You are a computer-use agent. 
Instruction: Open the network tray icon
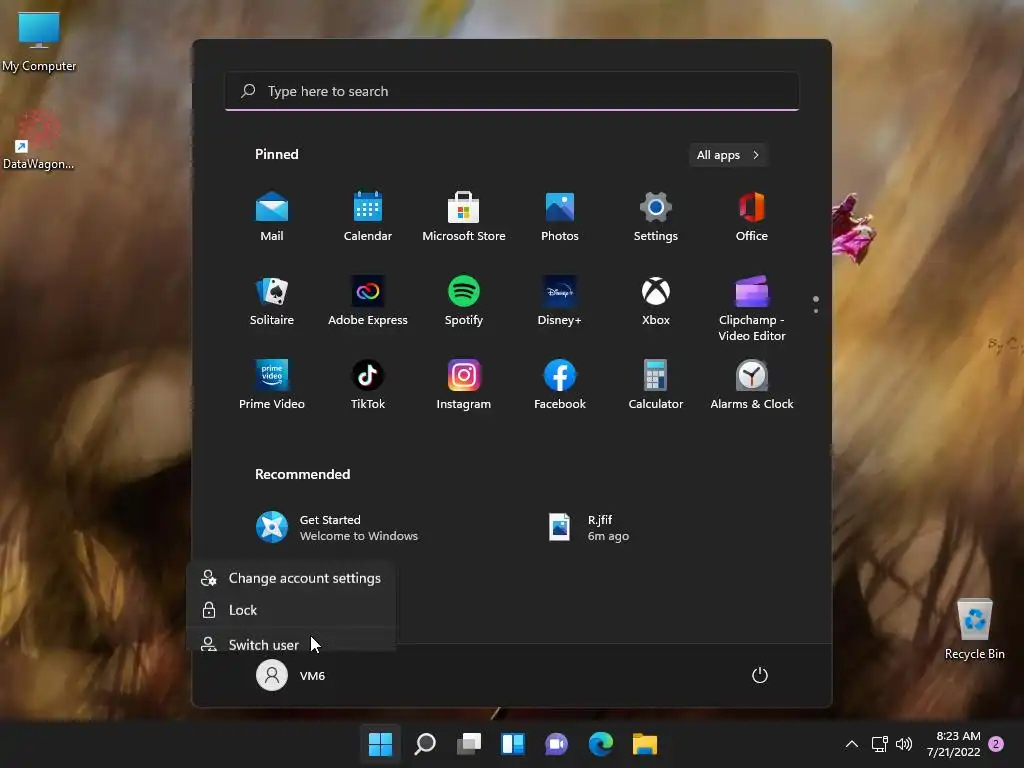880,744
